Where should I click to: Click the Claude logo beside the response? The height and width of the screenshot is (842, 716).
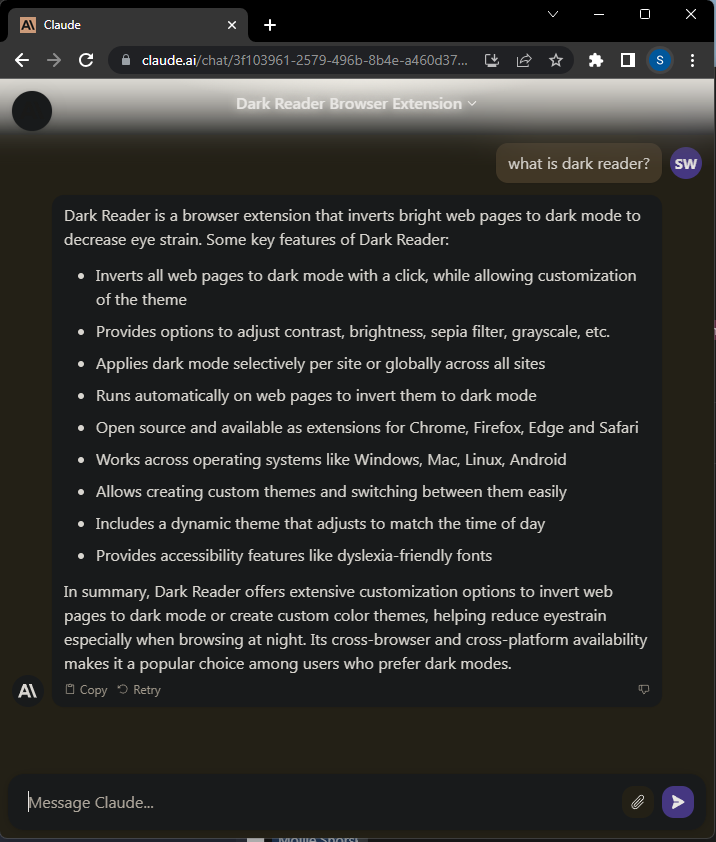click(27, 690)
